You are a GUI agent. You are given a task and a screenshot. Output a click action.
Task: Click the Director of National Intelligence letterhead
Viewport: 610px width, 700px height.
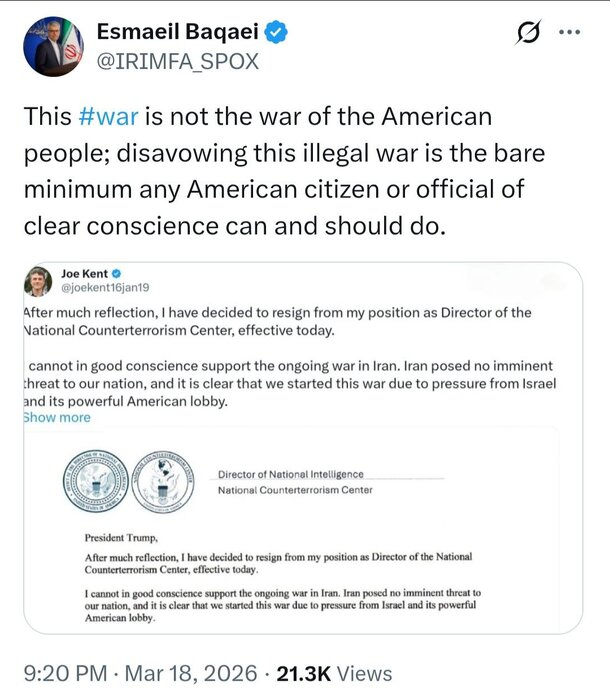[291, 474]
